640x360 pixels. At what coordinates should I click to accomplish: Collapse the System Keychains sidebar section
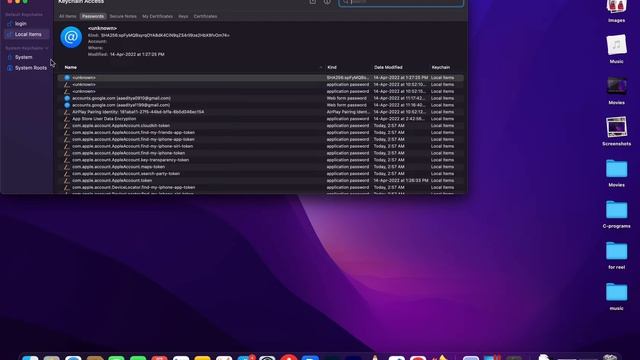pos(47,48)
